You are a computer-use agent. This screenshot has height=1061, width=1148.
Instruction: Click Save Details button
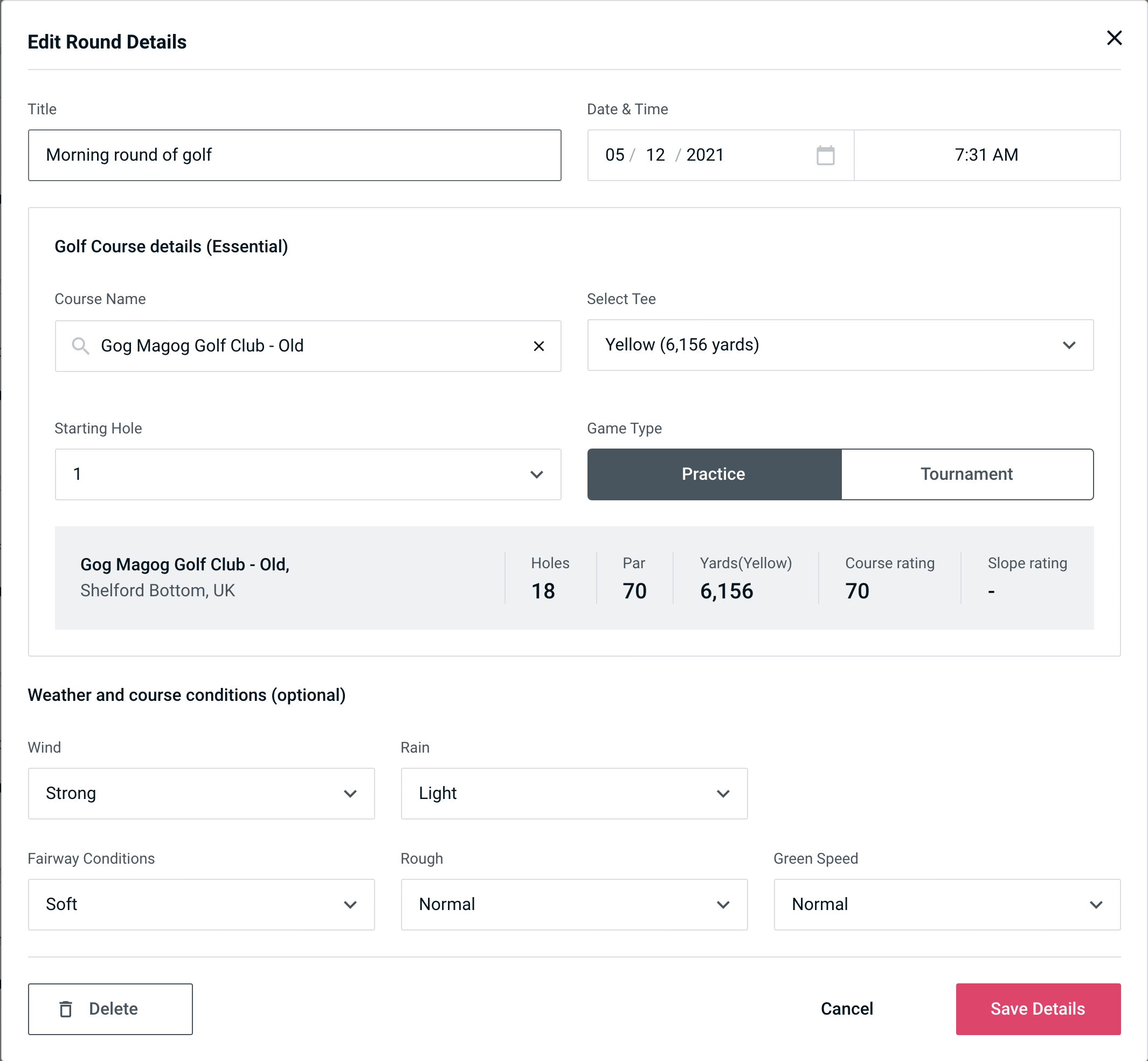[1037, 1009]
